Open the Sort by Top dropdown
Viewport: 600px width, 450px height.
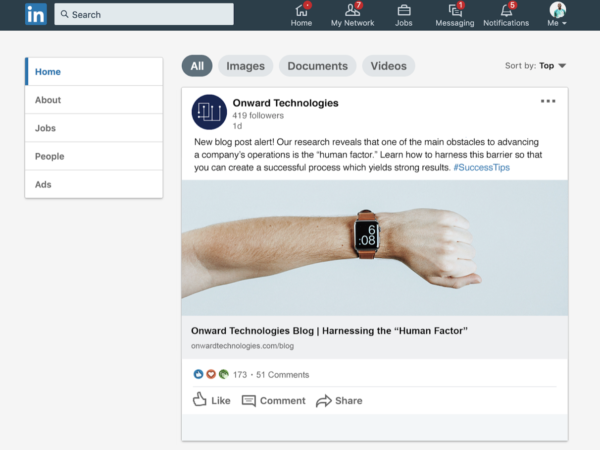pyautogui.click(x=535, y=66)
